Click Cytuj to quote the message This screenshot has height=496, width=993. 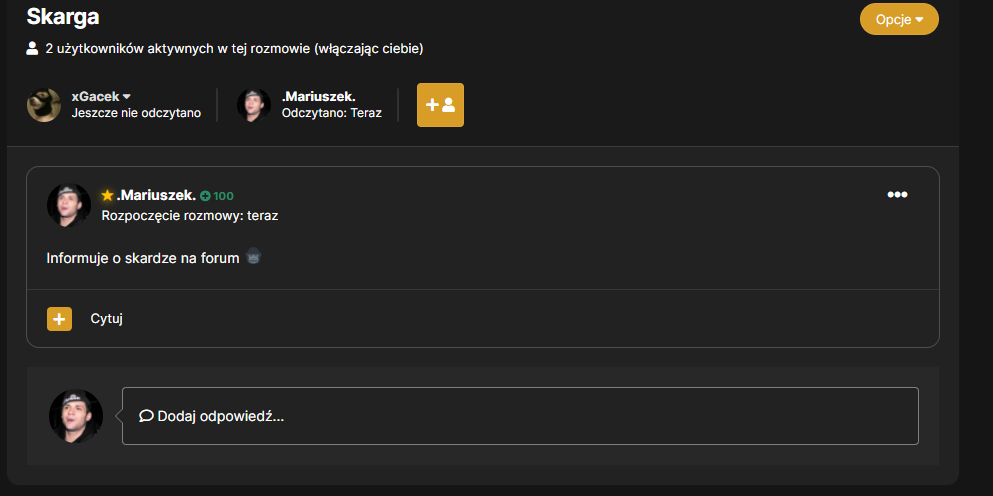click(106, 319)
